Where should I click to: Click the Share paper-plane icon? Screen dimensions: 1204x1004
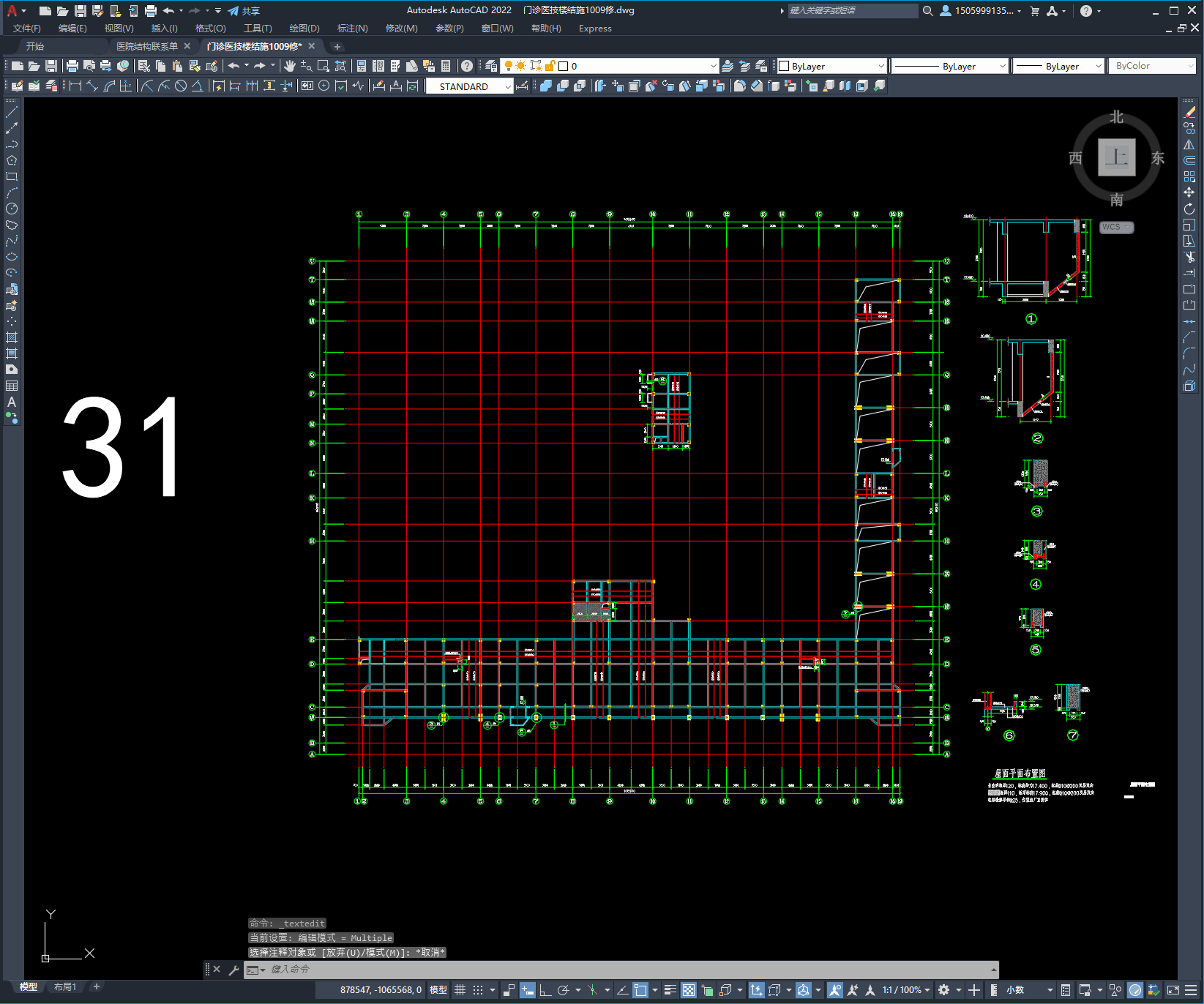pos(233,11)
